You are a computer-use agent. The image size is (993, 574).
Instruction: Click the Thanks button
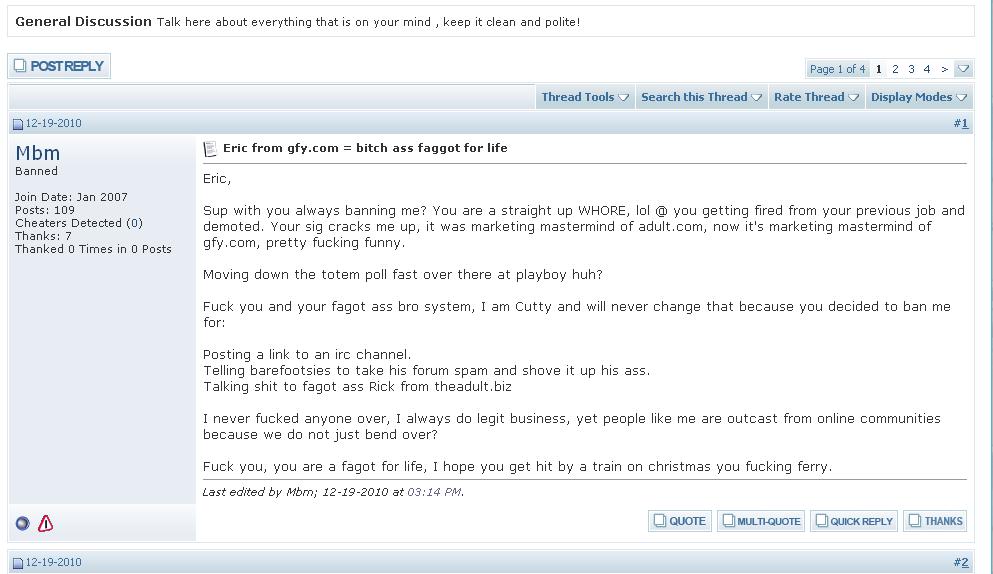[x=935, y=521]
